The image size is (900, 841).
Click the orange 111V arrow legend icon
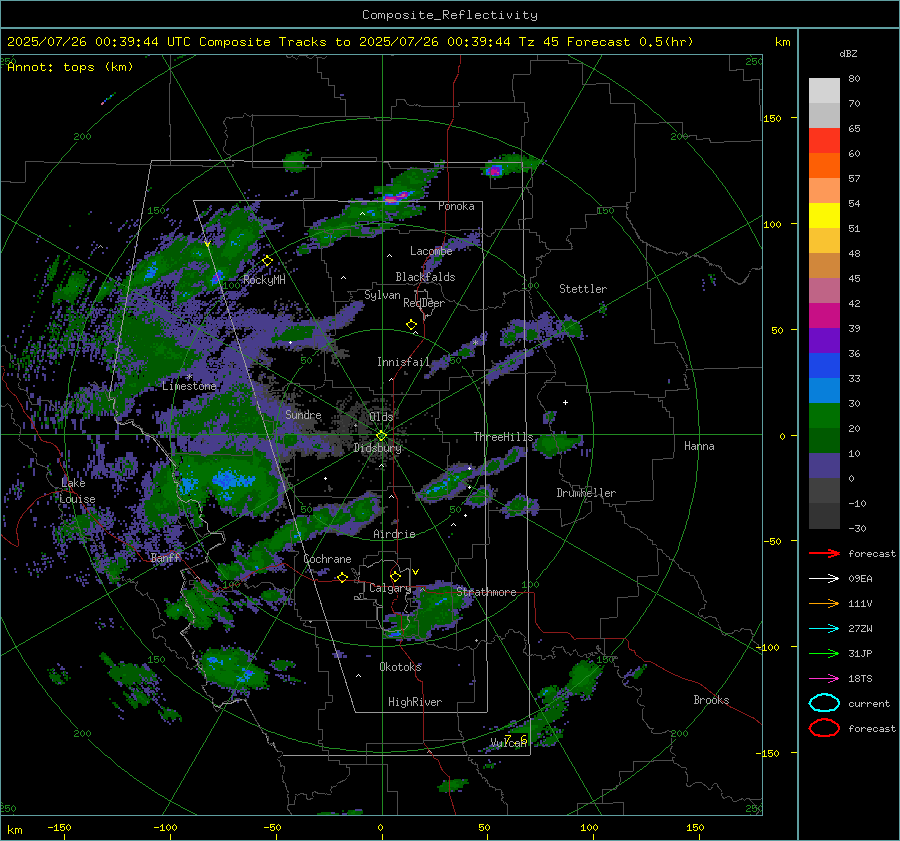(824, 603)
